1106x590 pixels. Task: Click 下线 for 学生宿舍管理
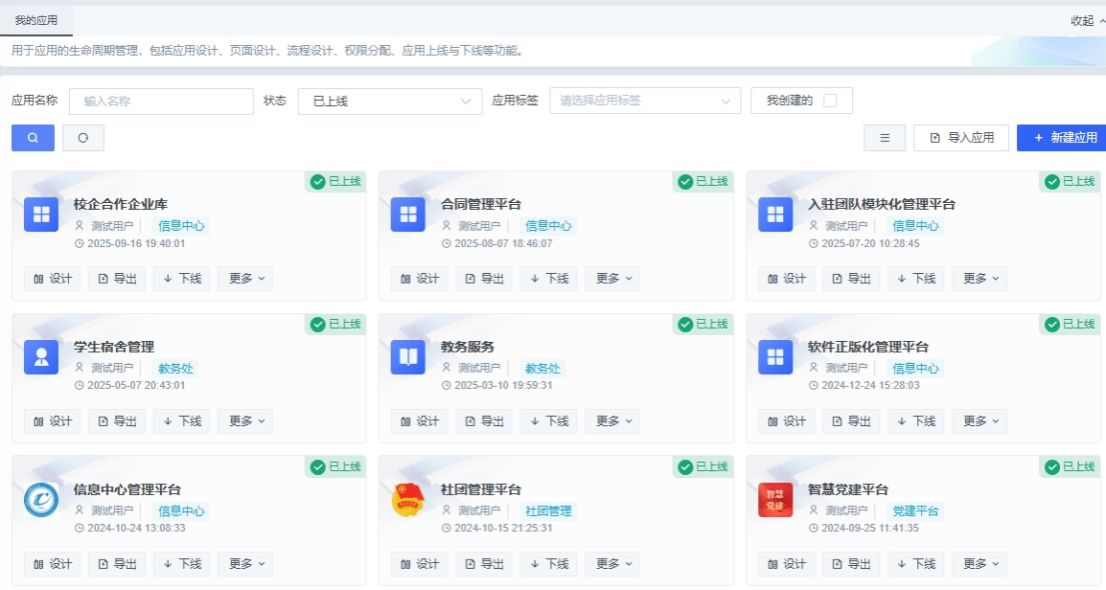(x=182, y=421)
